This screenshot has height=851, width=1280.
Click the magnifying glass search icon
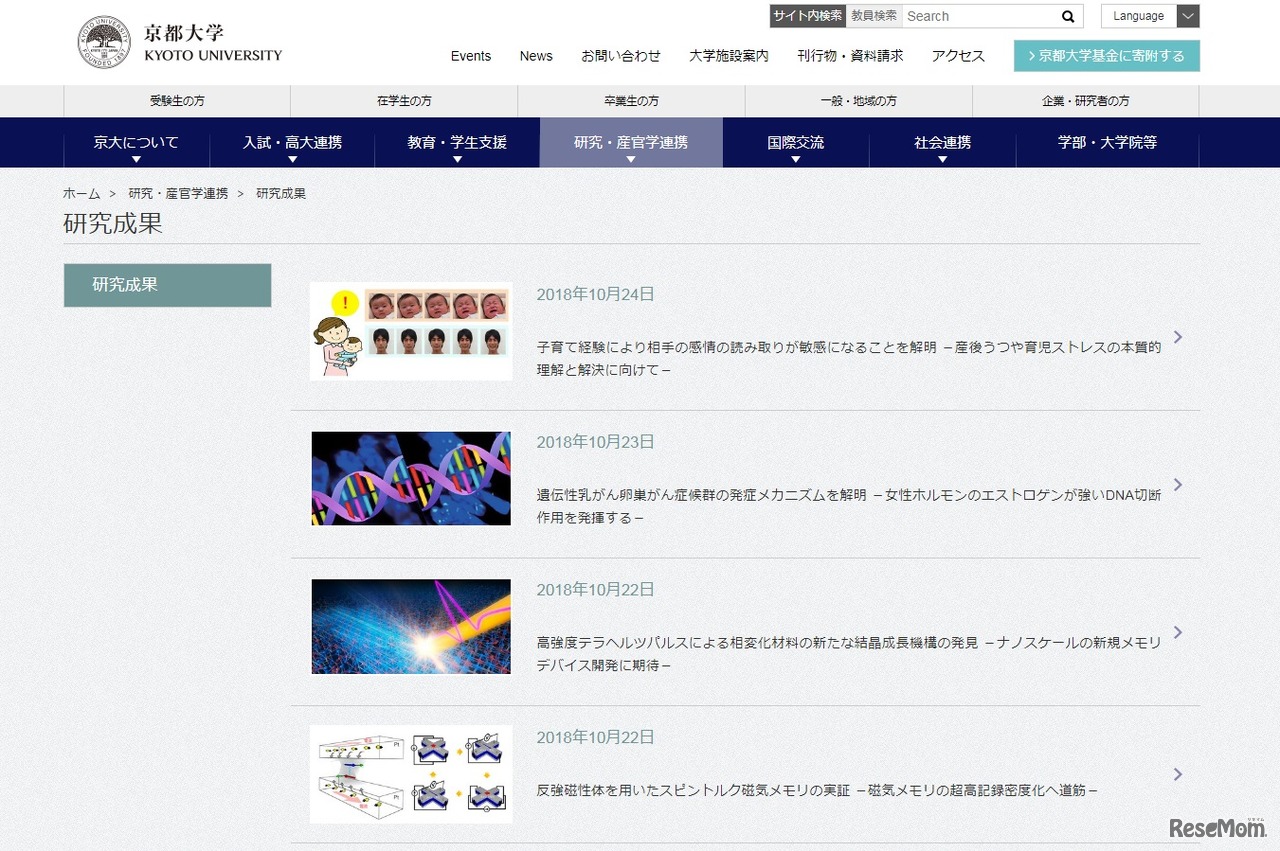[x=1068, y=16]
